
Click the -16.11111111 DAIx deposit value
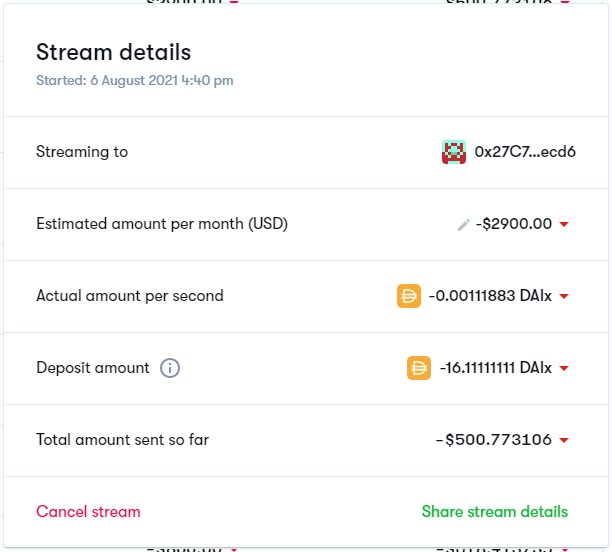[496, 368]
